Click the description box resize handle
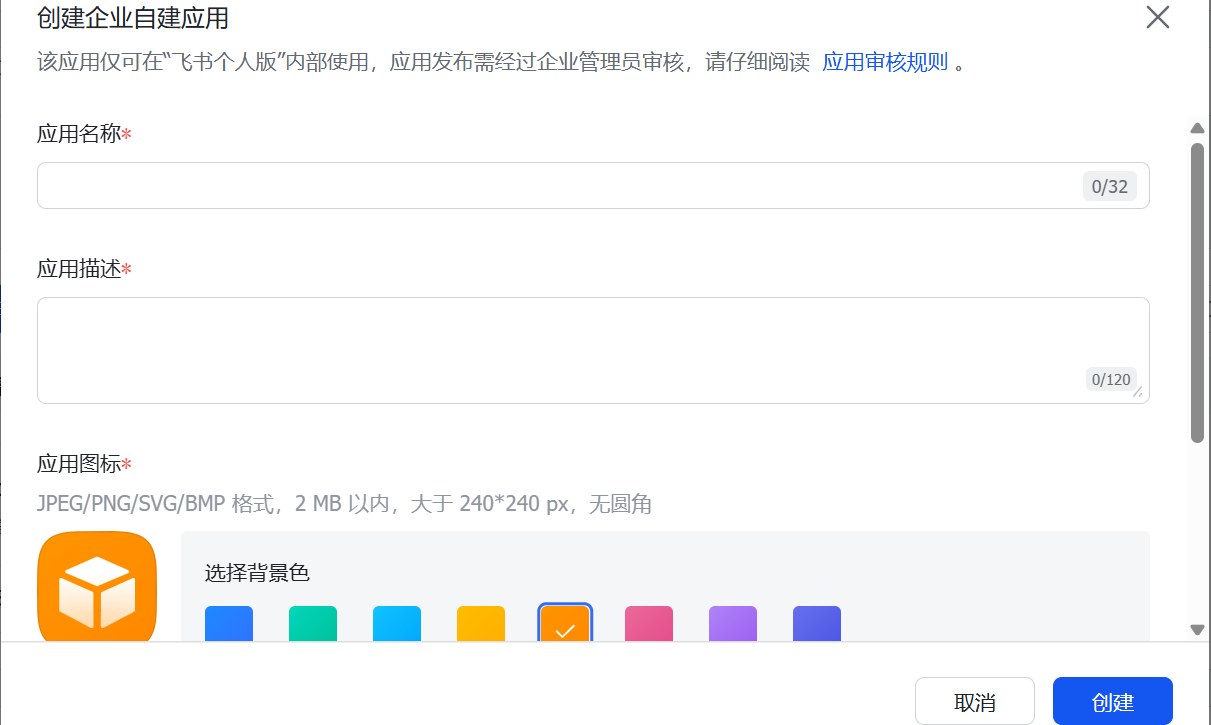The image size is (1211, 725). pyautogui.click(x=1138, y=392)
